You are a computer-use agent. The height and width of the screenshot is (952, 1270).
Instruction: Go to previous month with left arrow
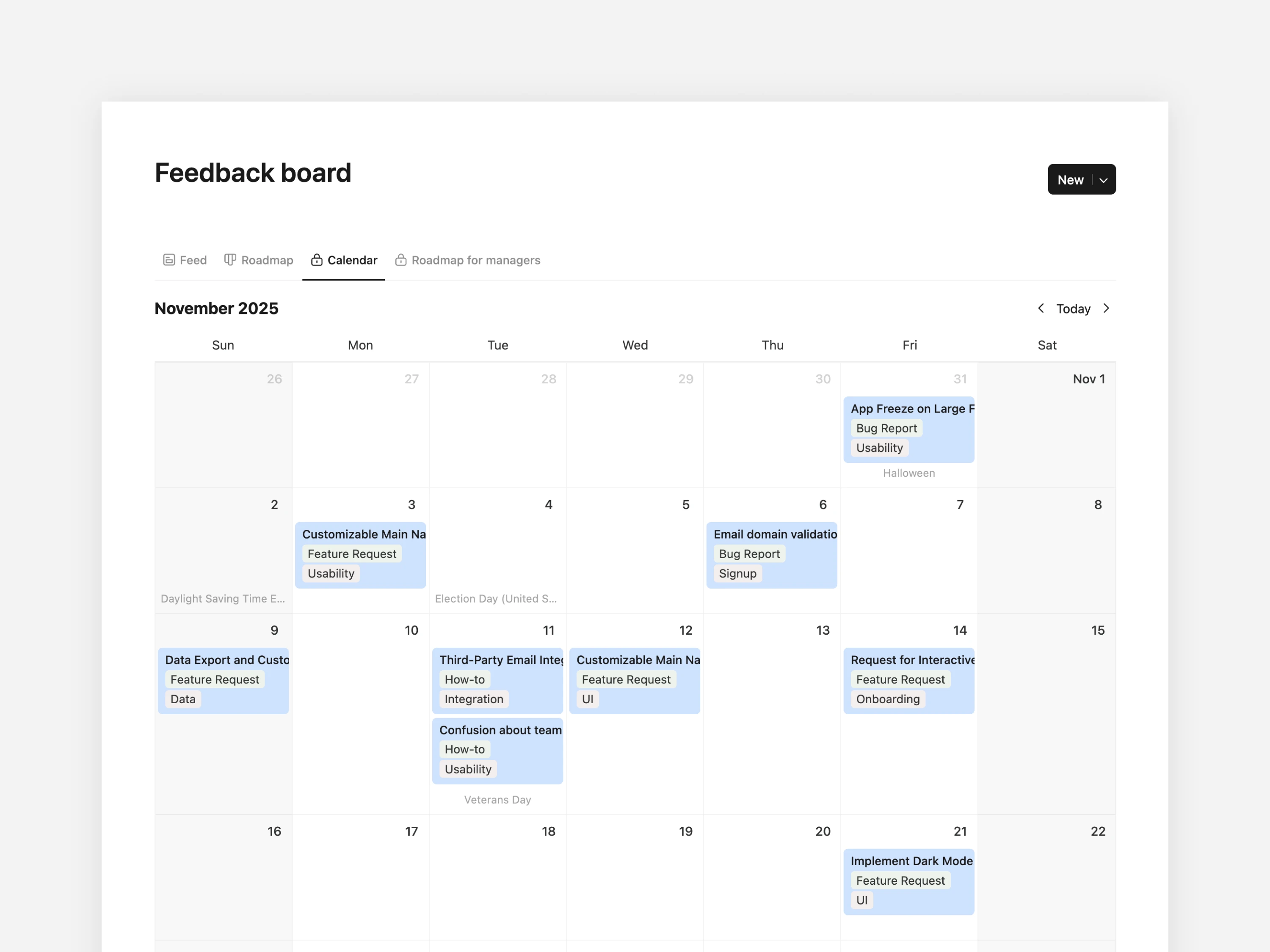click(x=1041, y=309)
